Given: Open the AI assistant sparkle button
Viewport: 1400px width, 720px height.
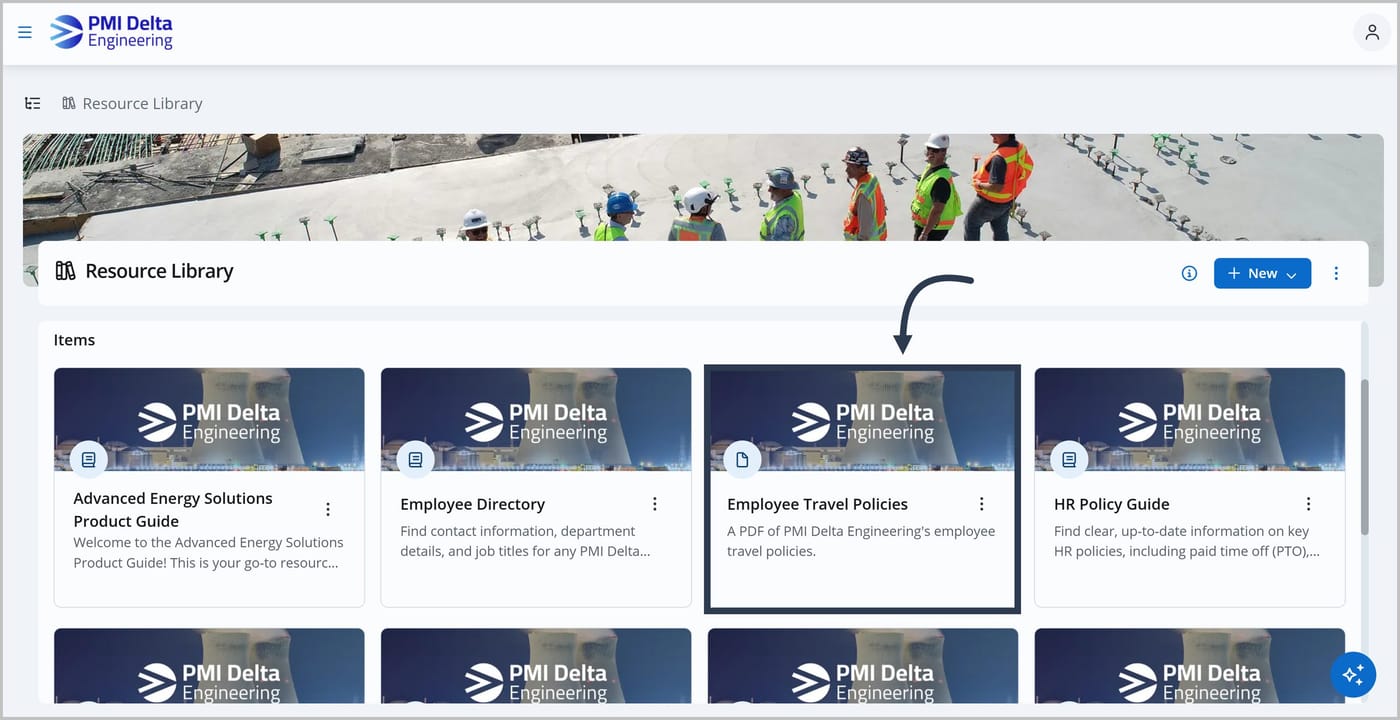Looking at the screenshot, I should [x=1353, y=675].
